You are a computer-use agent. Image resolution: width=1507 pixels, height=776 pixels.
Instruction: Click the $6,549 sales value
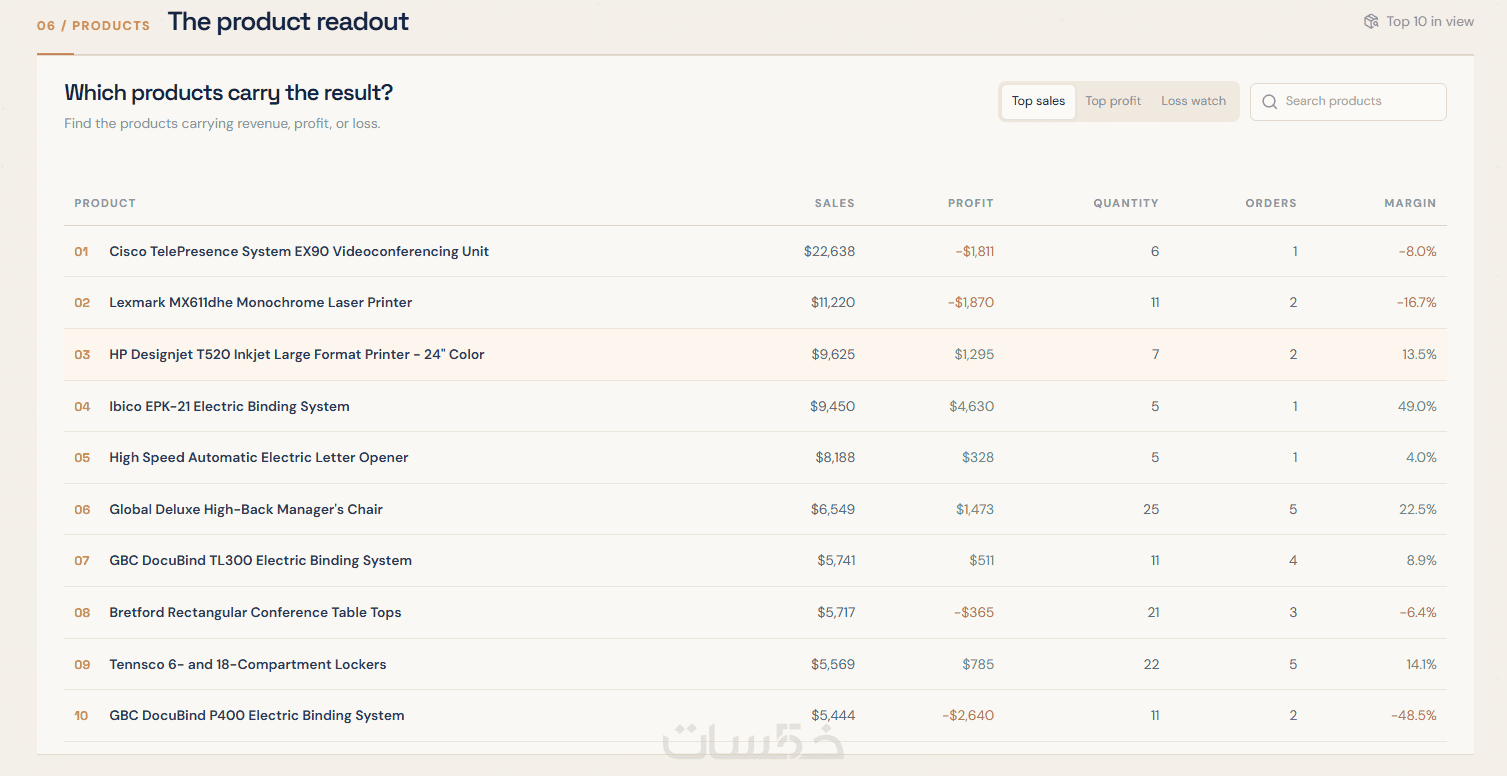point(833,510)
